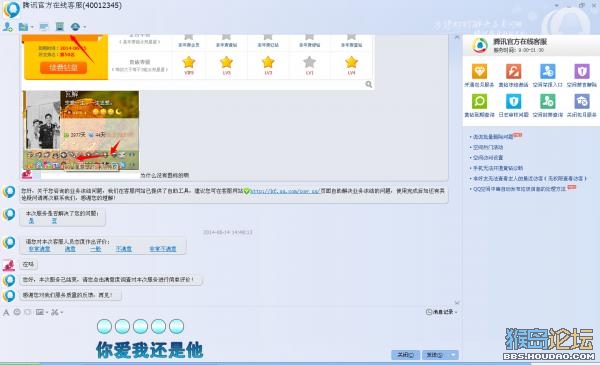Image resolution: width=600 pixels, height=365 pixels.
Task: Open the FAQ link starting with 手机无法
Action: tap(498, 168)
